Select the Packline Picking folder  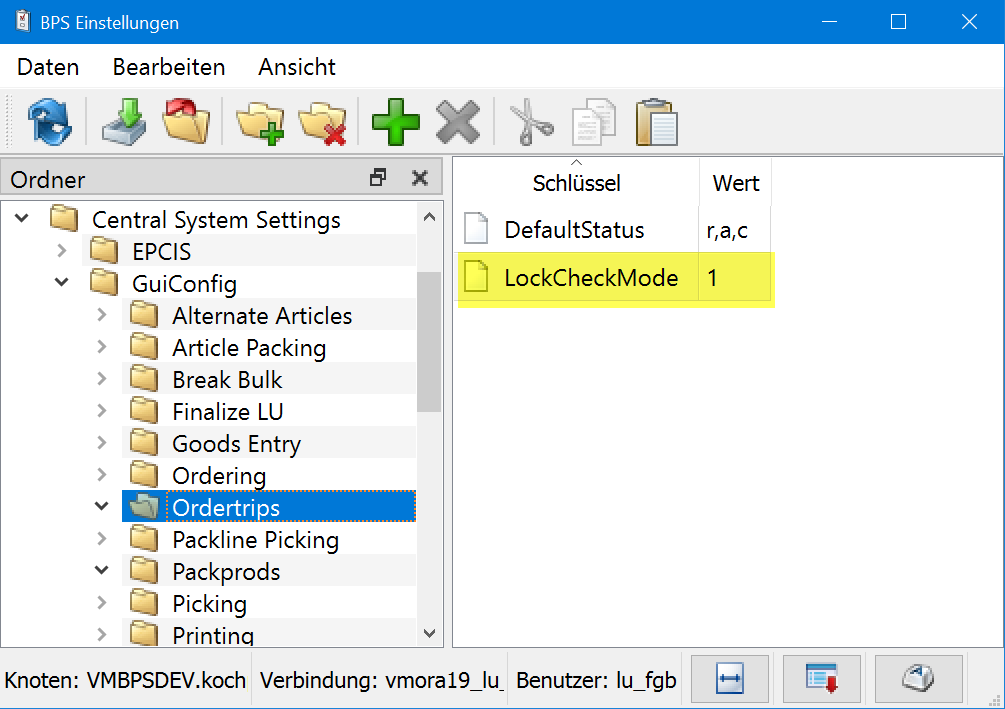pyautogui.click(x=255, y=540)
